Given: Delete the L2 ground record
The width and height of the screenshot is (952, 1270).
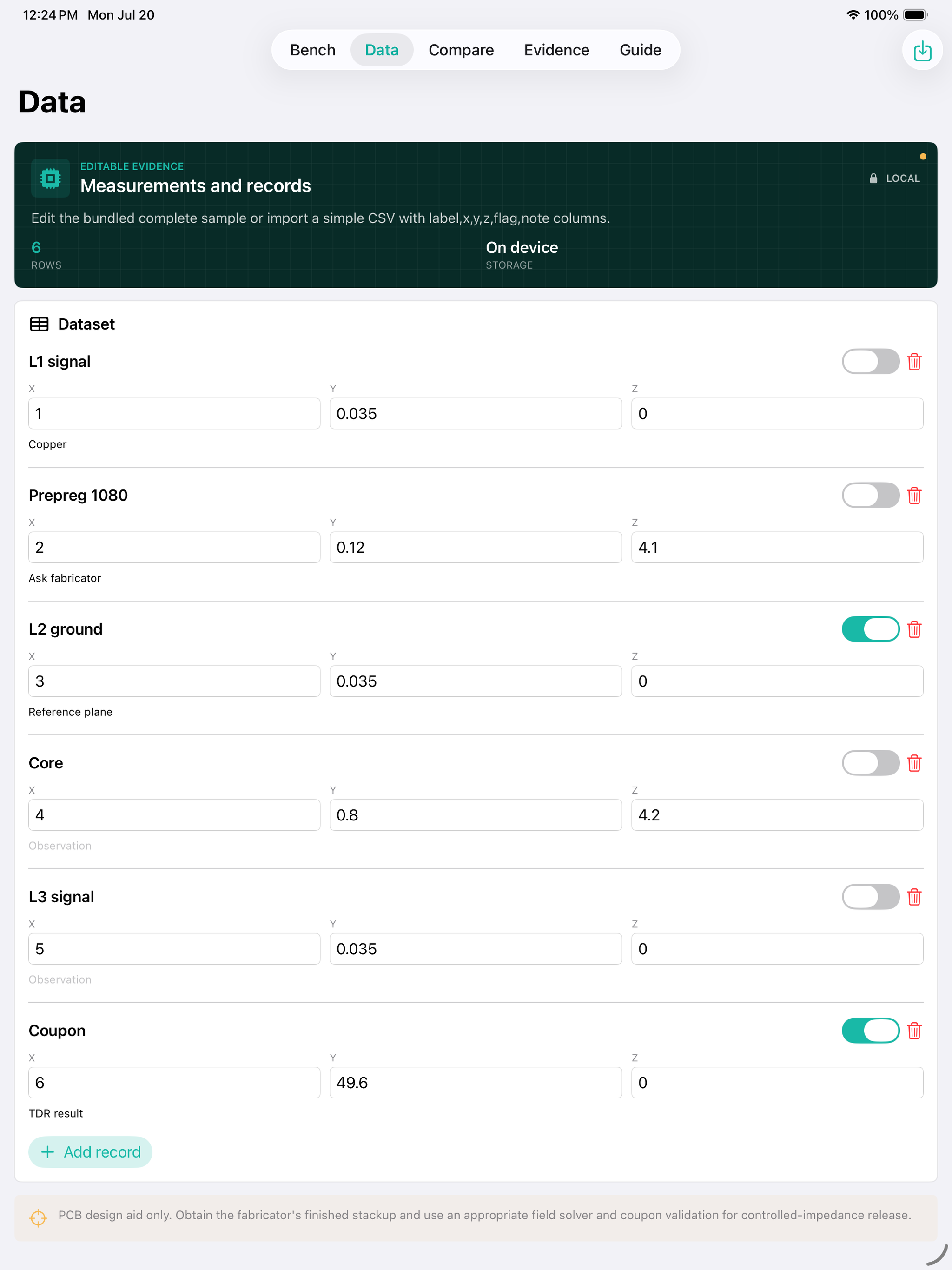Looking at the screenshot, I should pyautogui.click(x=914, y=629).
